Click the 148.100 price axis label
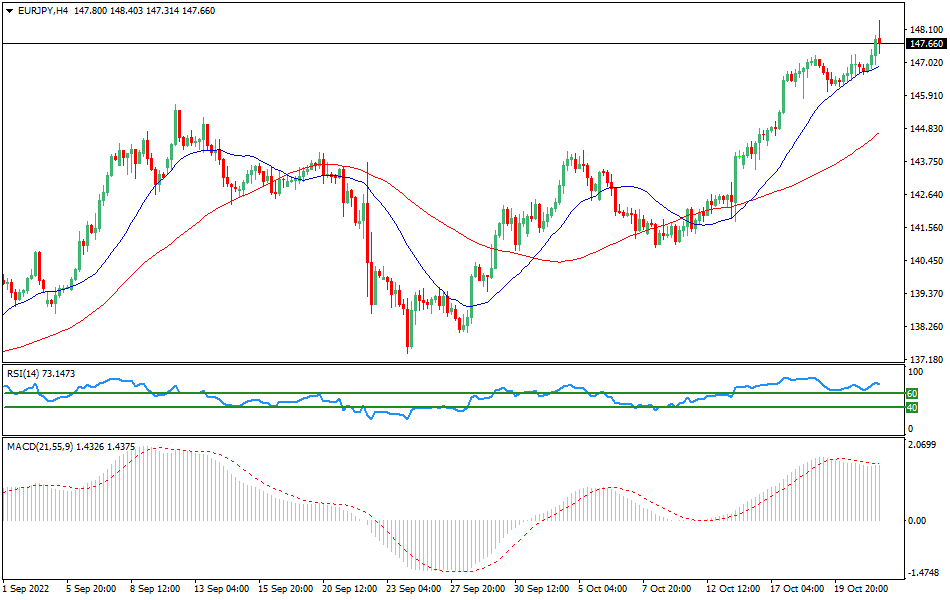Screen dimensions: 950x600 coord(925,30)
